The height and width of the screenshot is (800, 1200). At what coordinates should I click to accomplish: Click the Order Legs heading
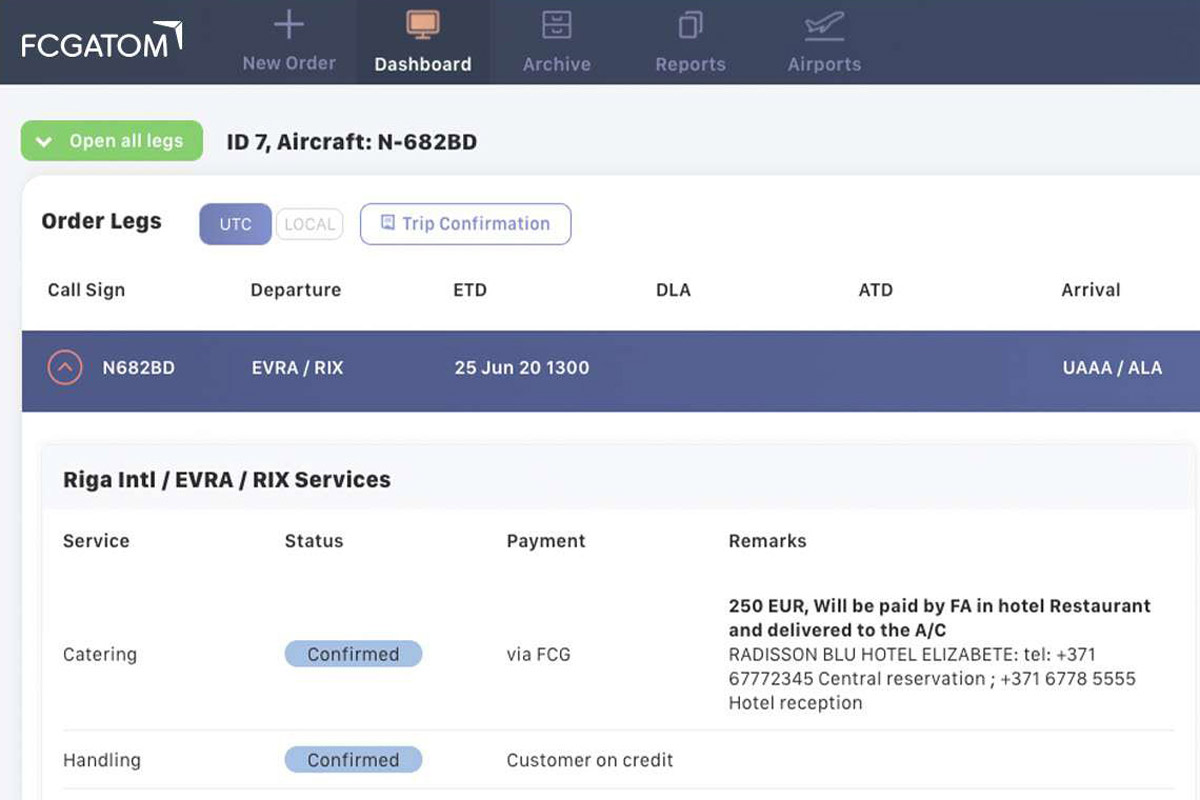[101, 222]
